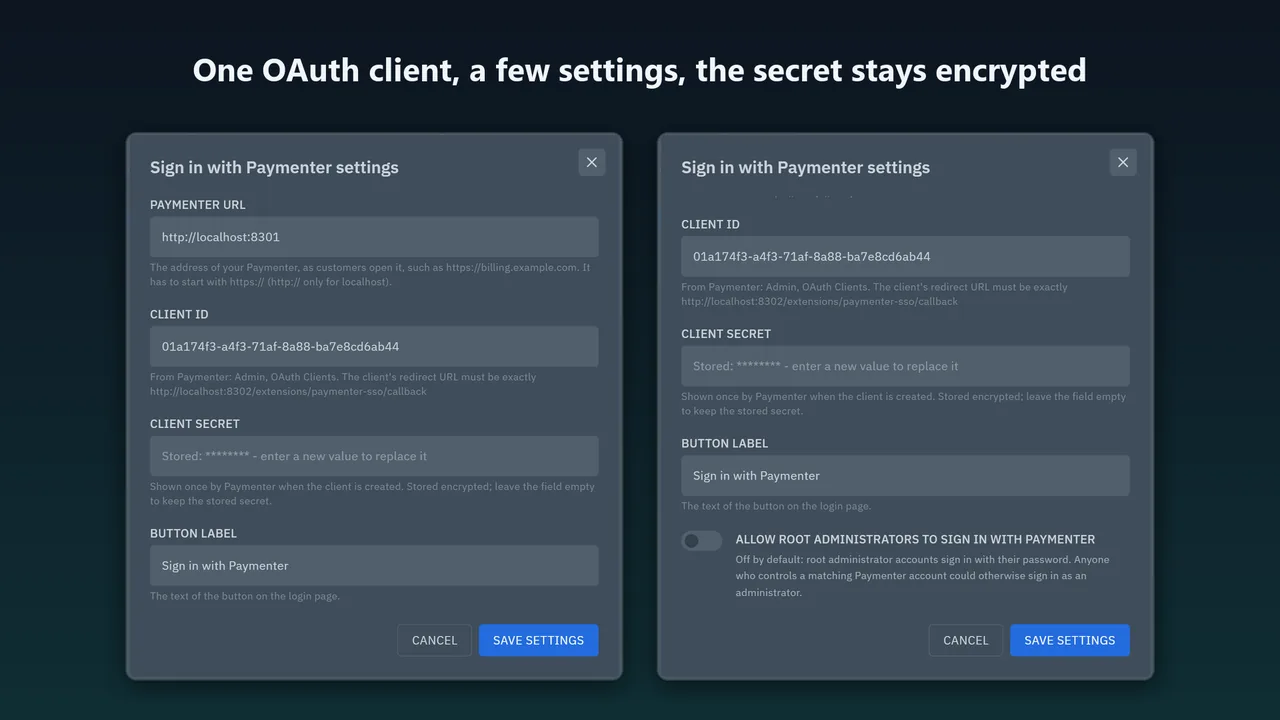Click the left dialog's redirect URL helper text
Image resolution: width=1280 pixels, height=720 pixels.
click(x=343, y=384)
